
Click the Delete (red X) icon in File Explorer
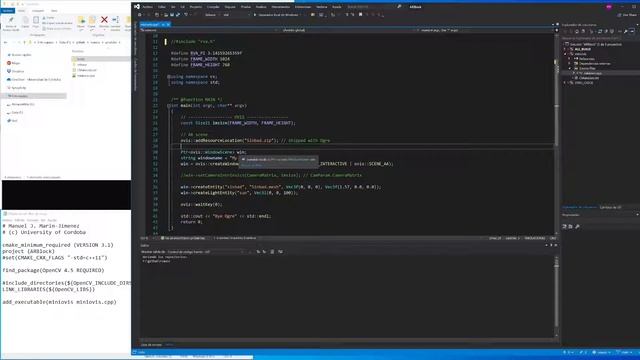coord(104,20)
